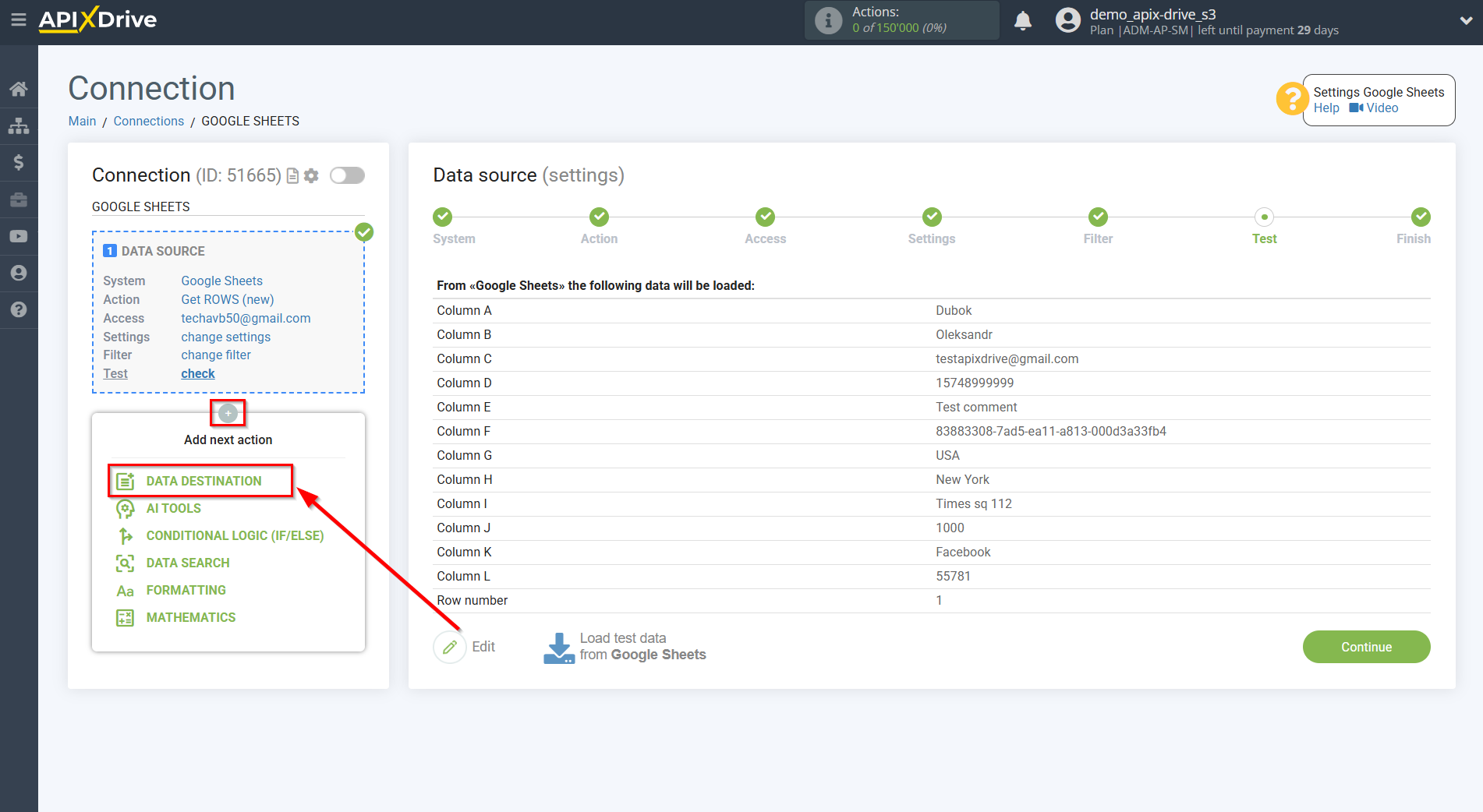1483x812 pixels.
Task: Open the connection notes document icon
Action: click(x=292, y=176)
